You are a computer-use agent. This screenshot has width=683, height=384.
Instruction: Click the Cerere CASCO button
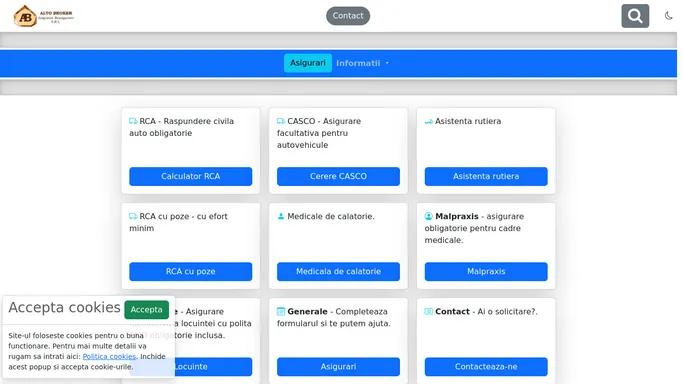(x=338, y=176)
